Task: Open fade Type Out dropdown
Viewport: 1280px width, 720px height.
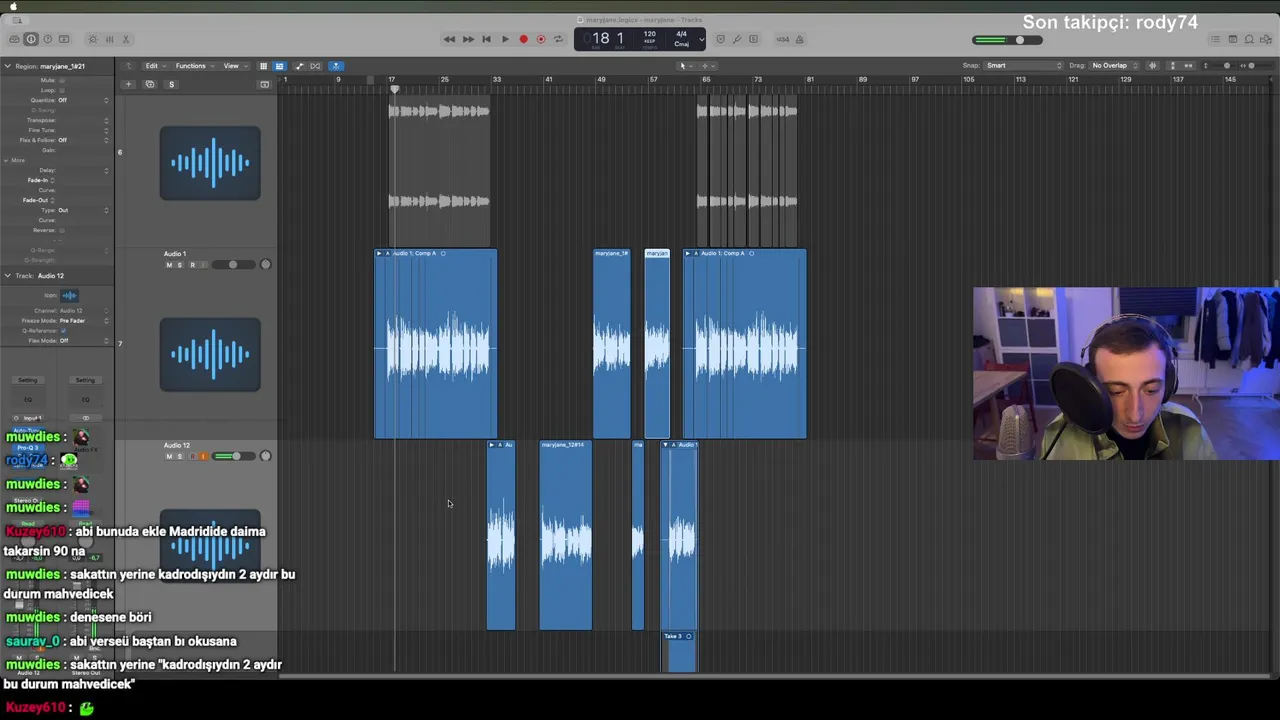Action: [x=83, y=210]
